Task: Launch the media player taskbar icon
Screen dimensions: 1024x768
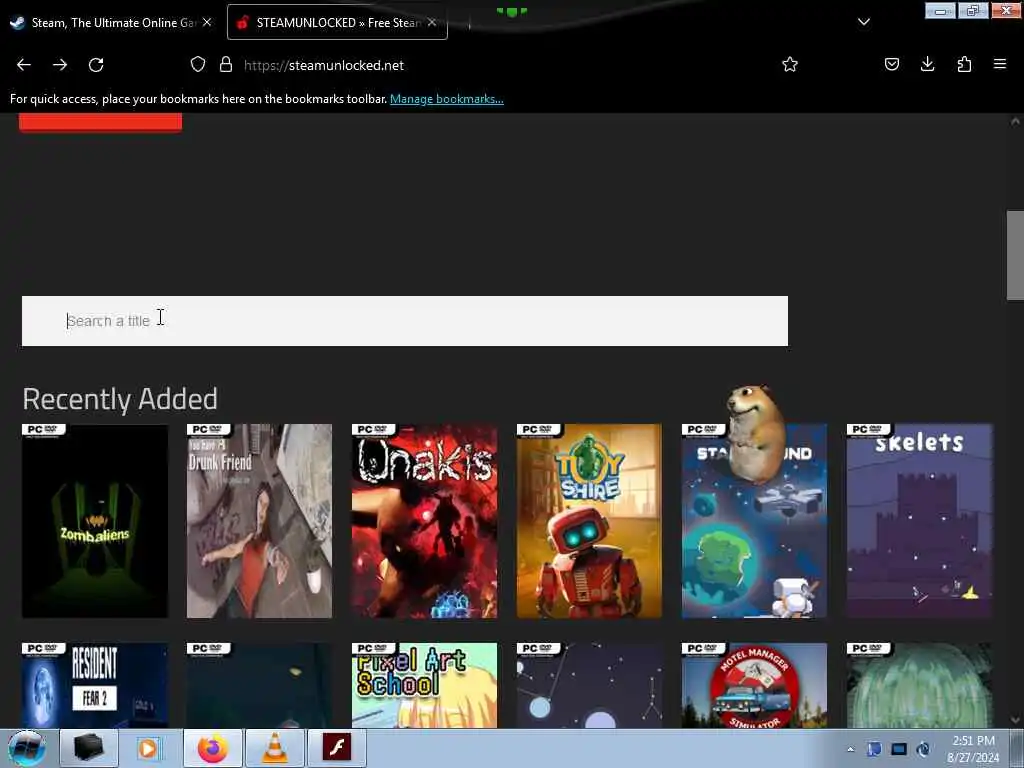Action: pos(148,748)
